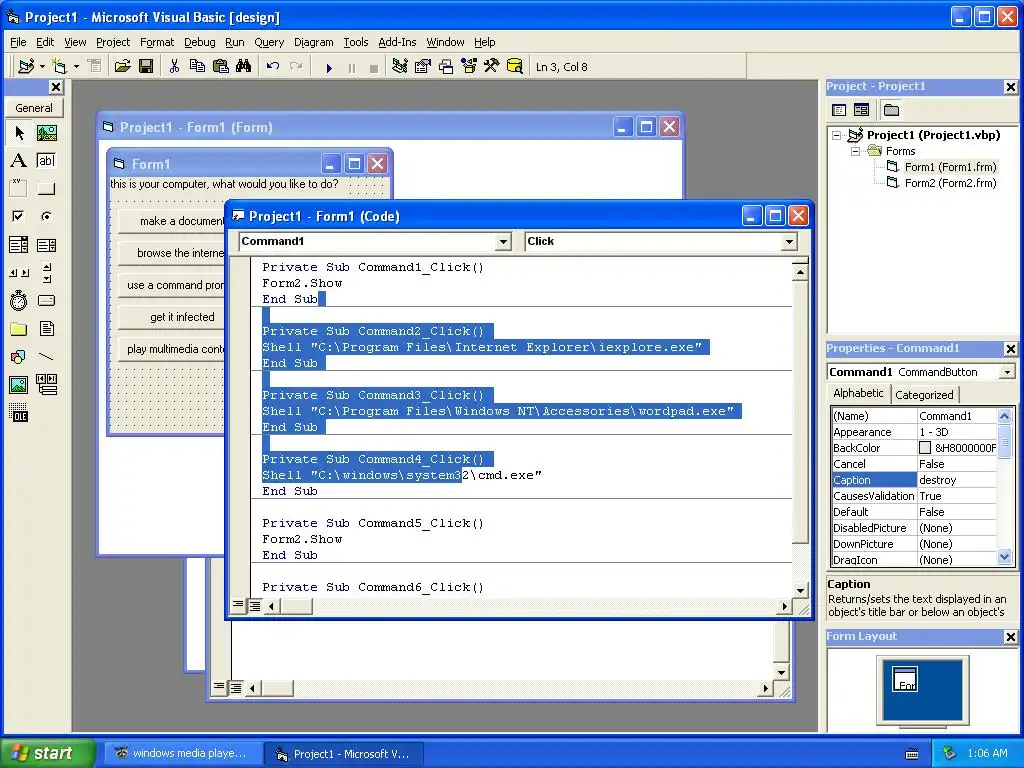Click View Object icon in Project panel
The height and width of the screenshot is (768, 1024).
pyautogui.click(x=861, y=110)
